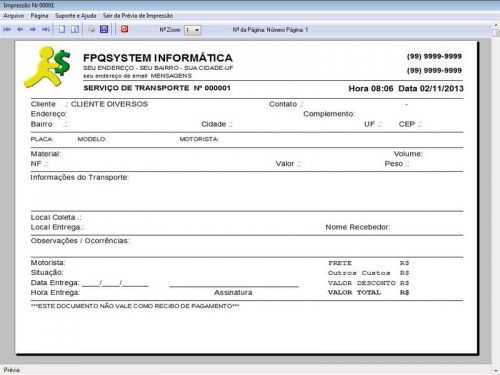Click Nome Recebedor label
Viewport: 500px width, 375px height.
point(358,227)
